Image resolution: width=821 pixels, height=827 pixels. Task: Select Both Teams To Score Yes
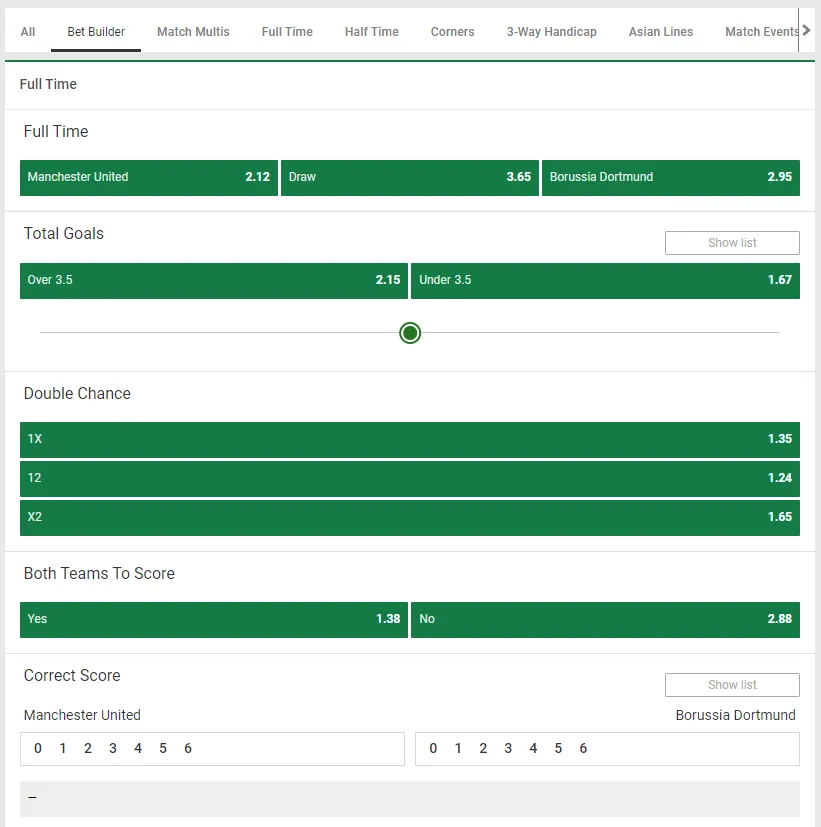point(214,619)
